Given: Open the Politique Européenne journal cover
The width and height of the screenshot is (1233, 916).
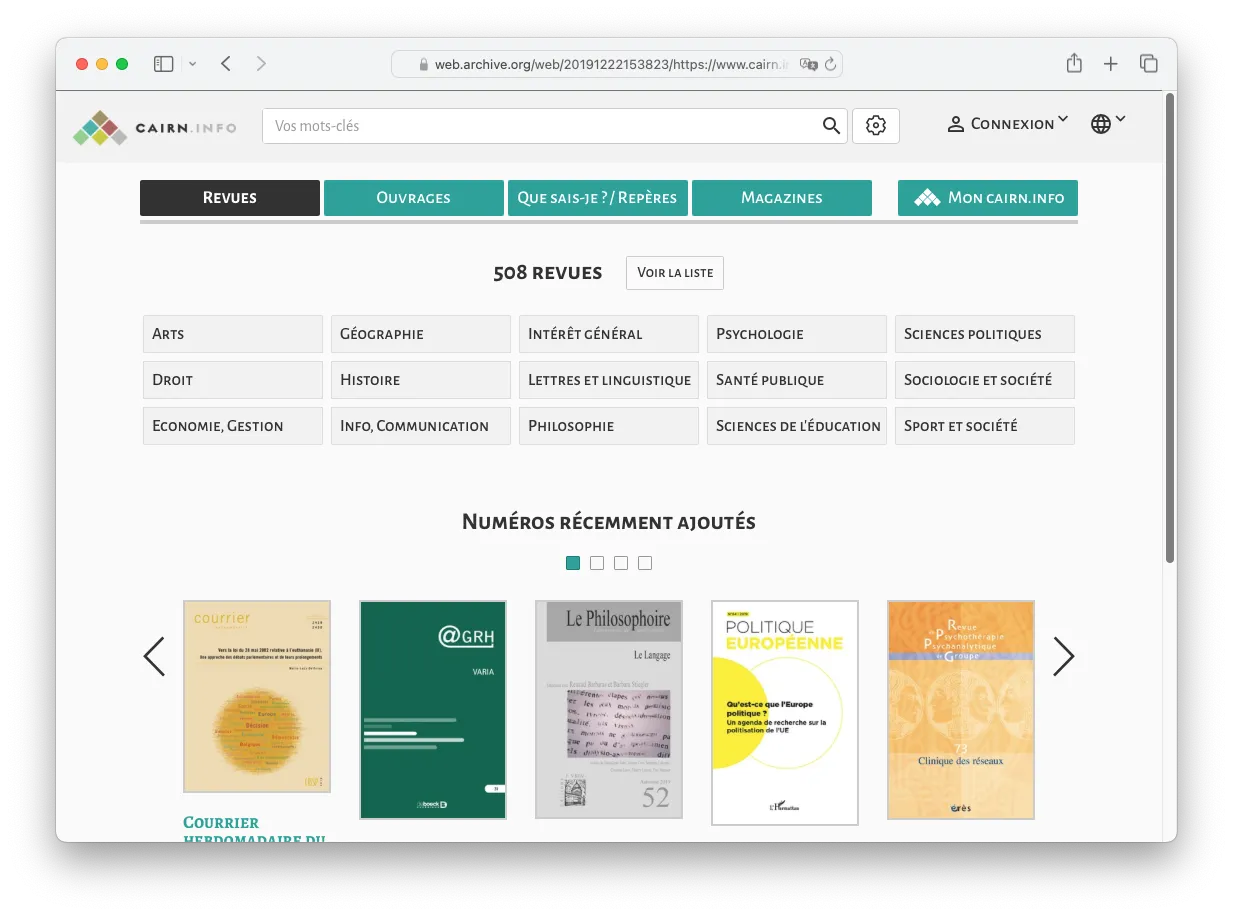Looking at the screenshot, I should click(x=784, y=712).
